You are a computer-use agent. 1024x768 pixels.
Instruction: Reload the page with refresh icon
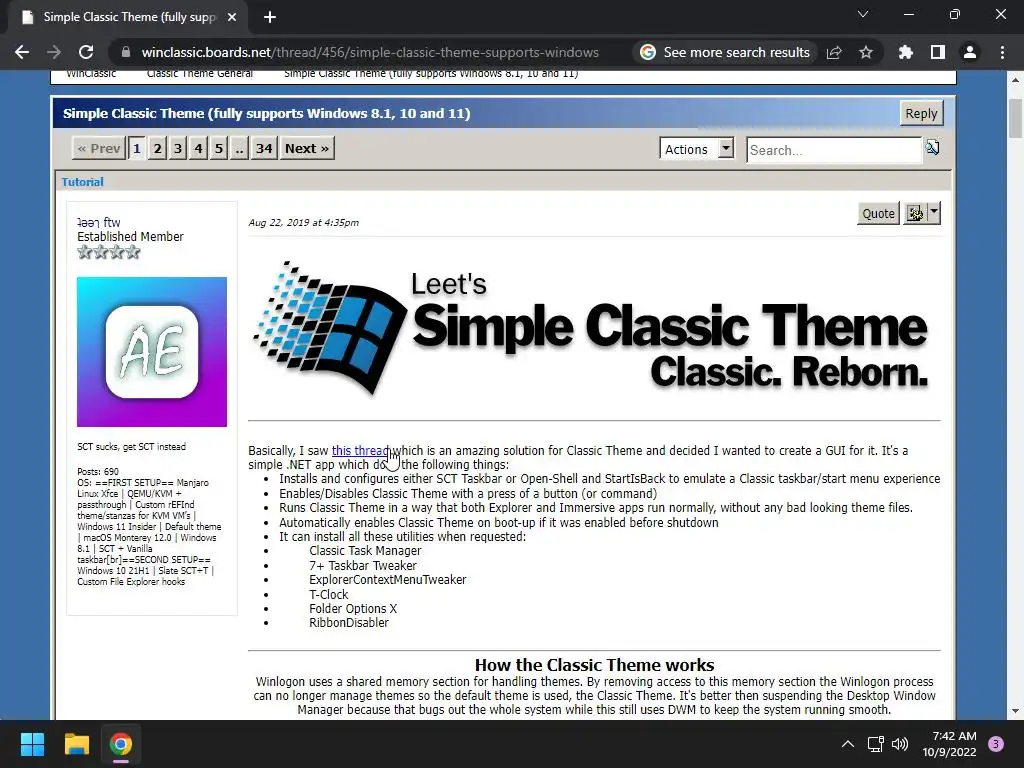86,52
